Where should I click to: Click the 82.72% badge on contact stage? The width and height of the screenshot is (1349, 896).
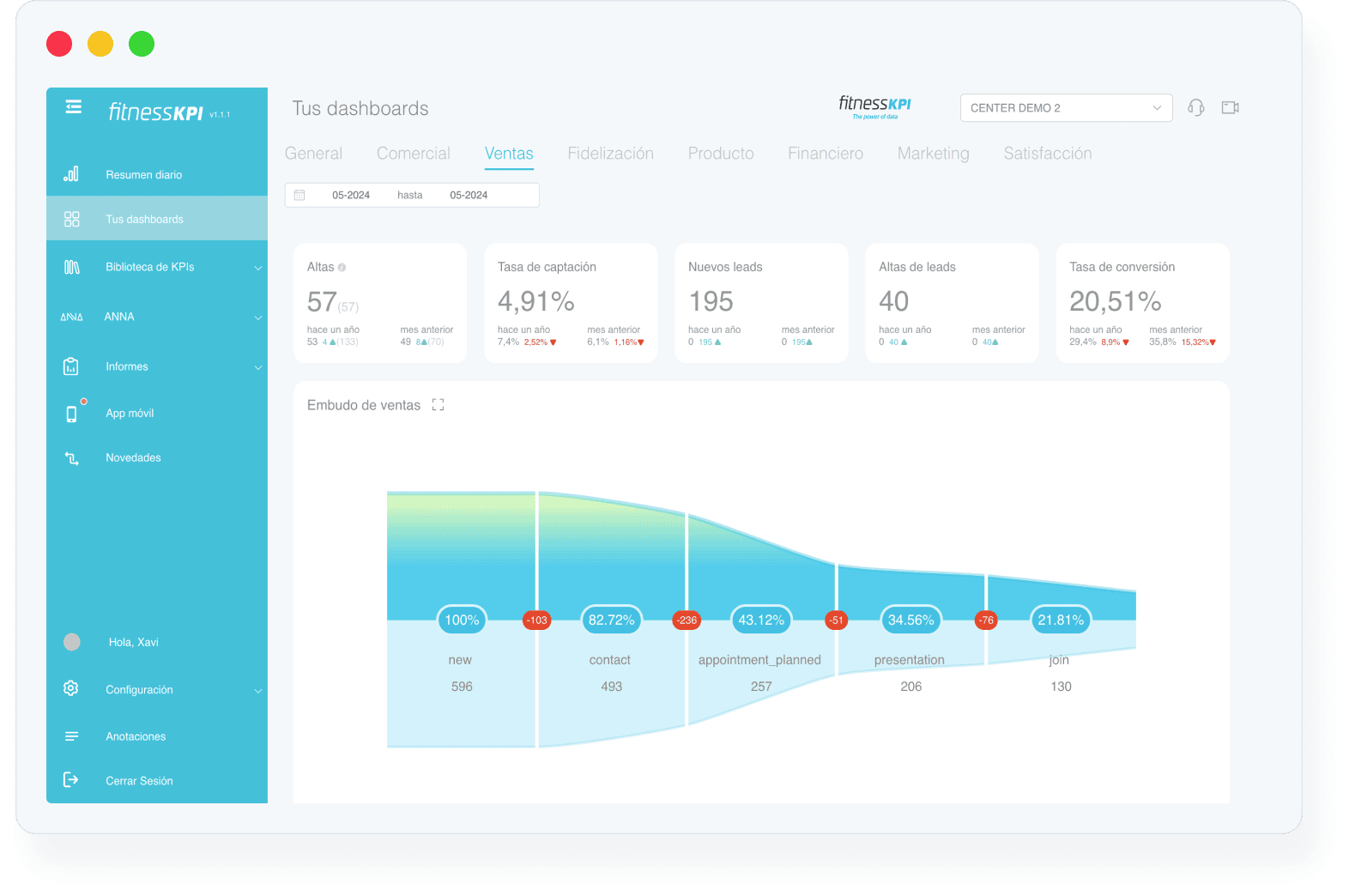pos(611,620)
